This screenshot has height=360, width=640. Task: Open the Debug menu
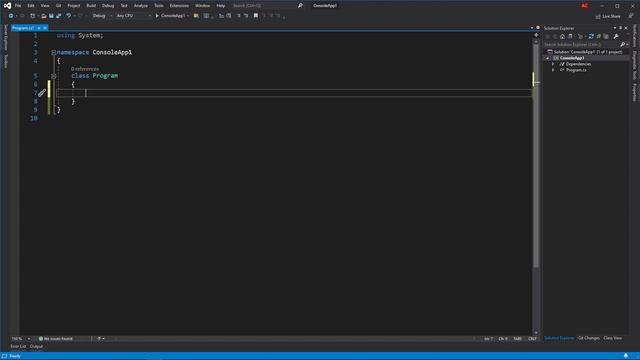(x=108, y=6)
